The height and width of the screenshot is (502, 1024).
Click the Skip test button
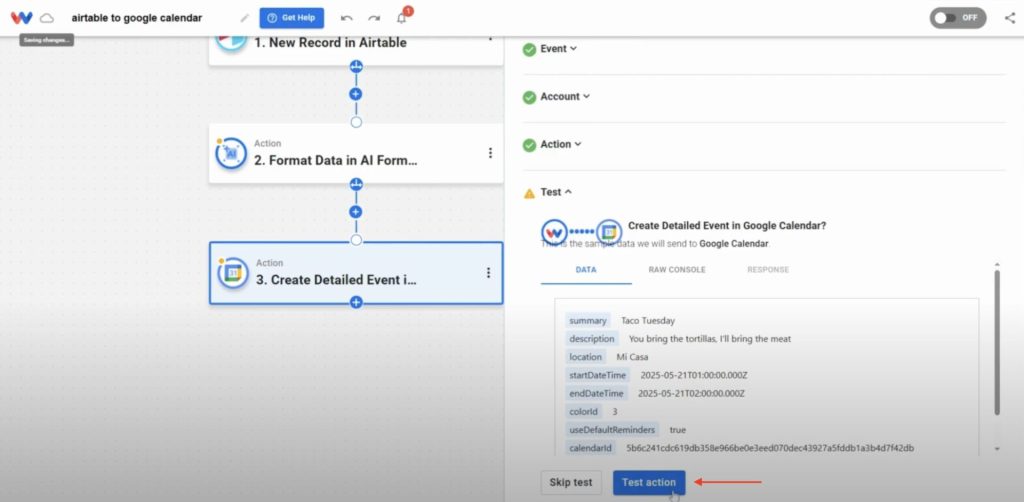click(x=571, y=482)
